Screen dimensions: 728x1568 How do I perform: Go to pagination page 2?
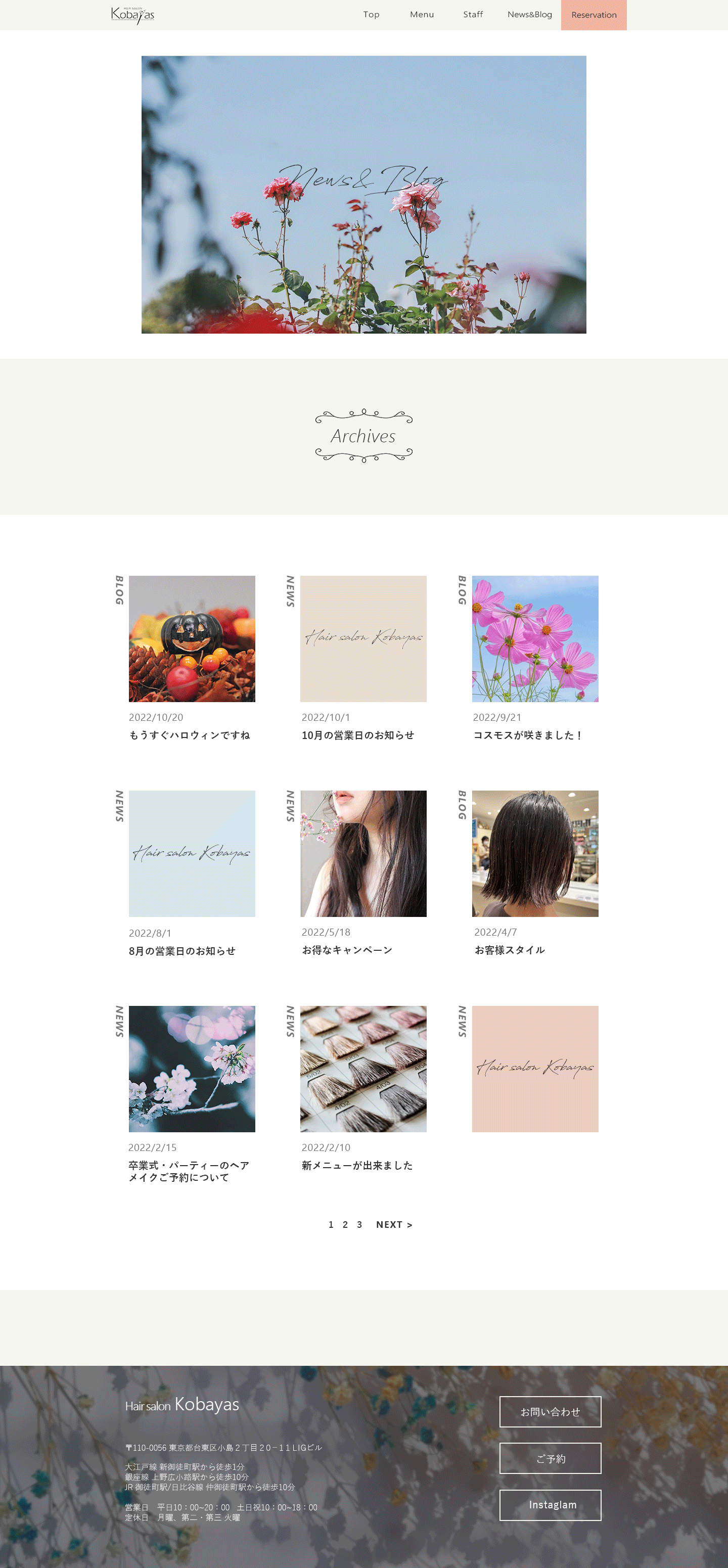click(345, 1225)
